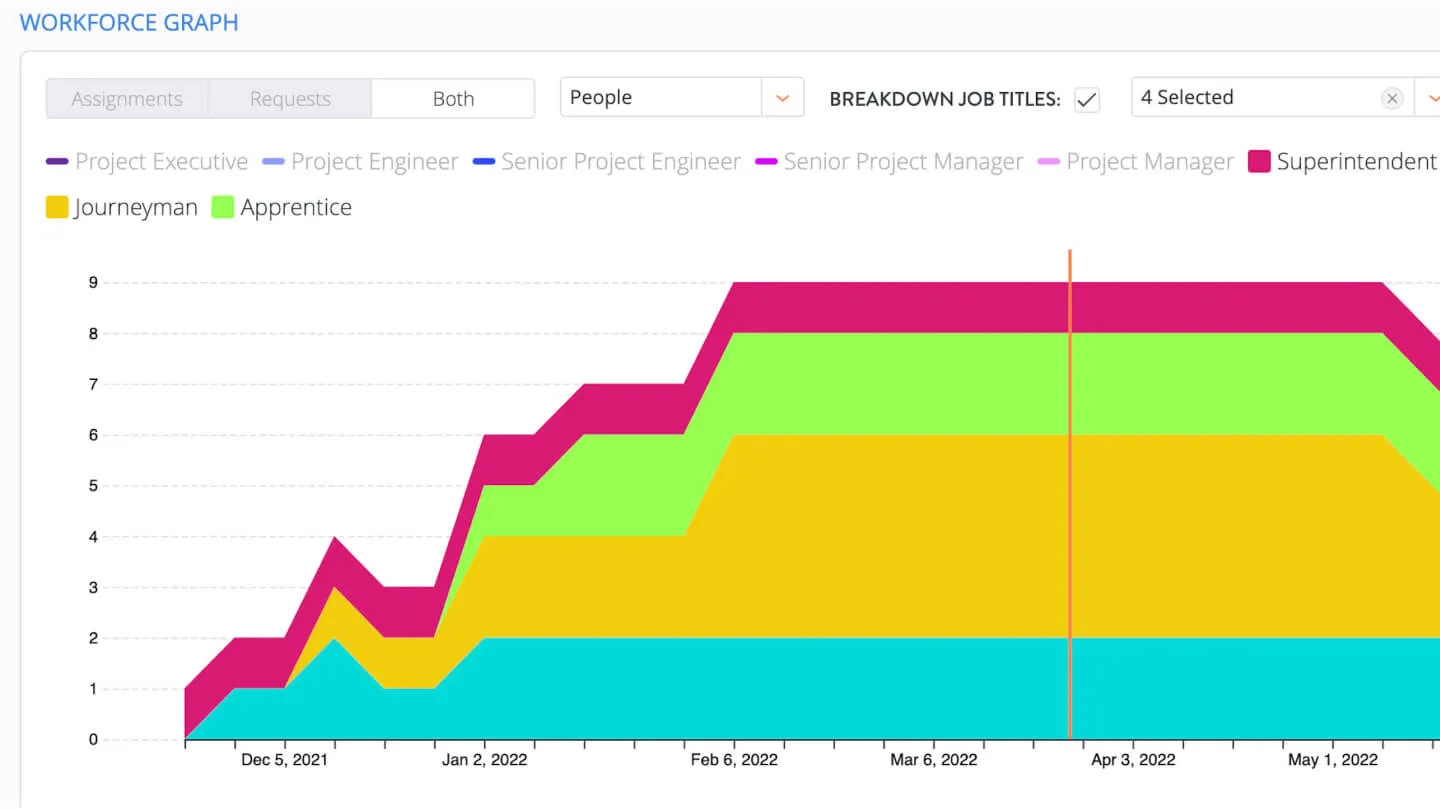
Task: Switch to the Assignments tab
Action: click(x=127, y=99)
